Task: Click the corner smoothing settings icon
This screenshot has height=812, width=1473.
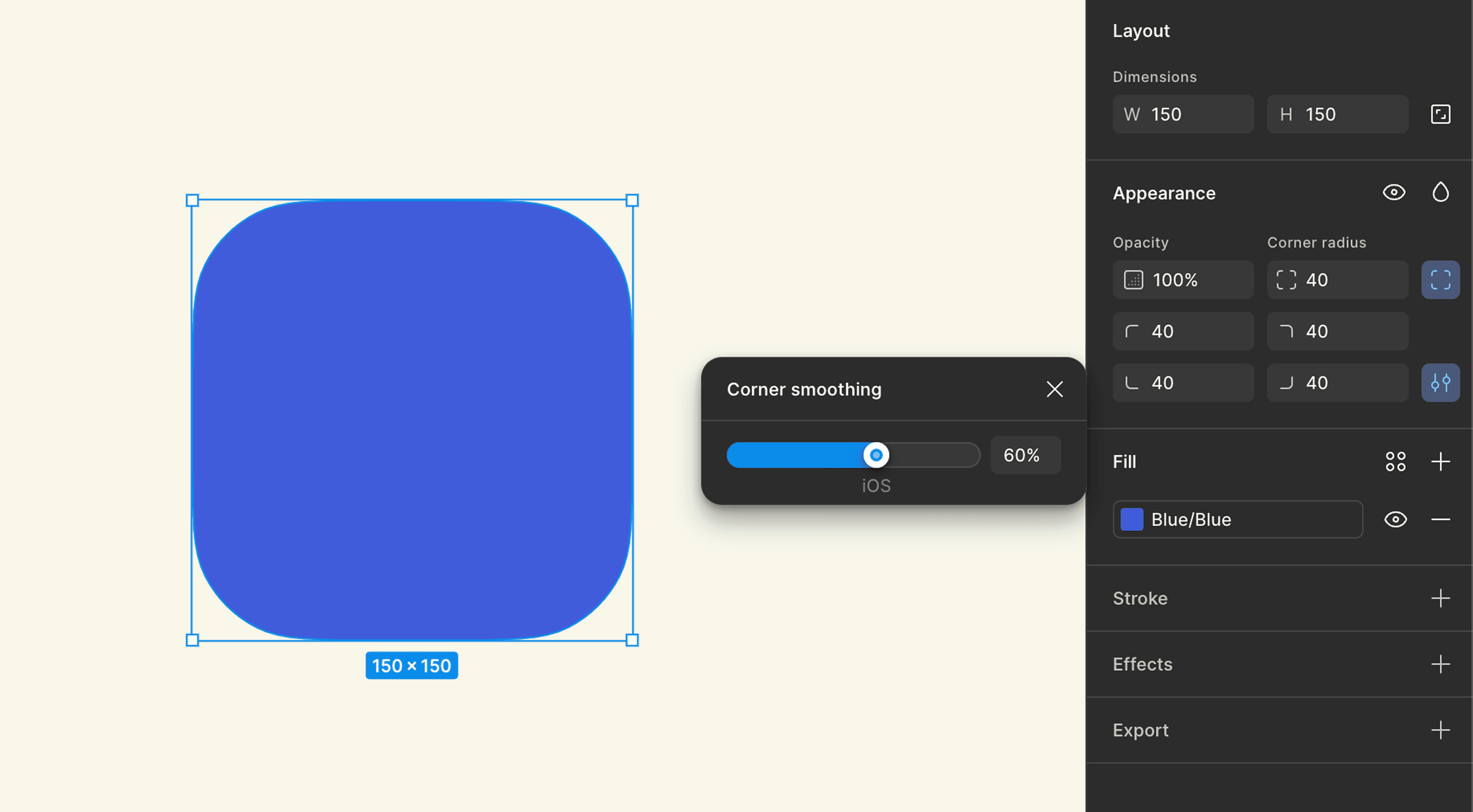Action: [x=1440, y=383]
